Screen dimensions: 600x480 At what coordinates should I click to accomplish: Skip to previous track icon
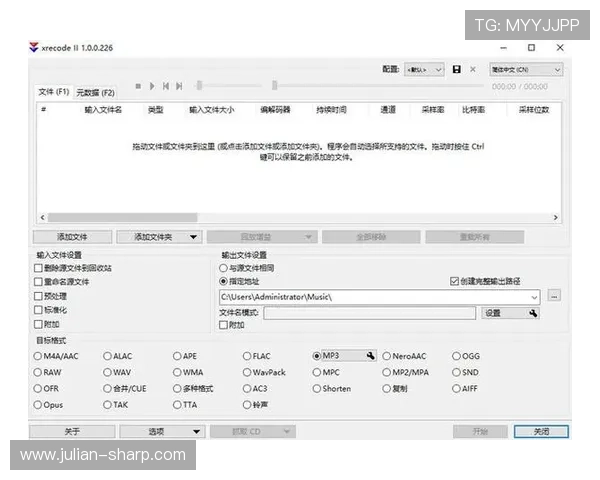[x=166, y=86]
